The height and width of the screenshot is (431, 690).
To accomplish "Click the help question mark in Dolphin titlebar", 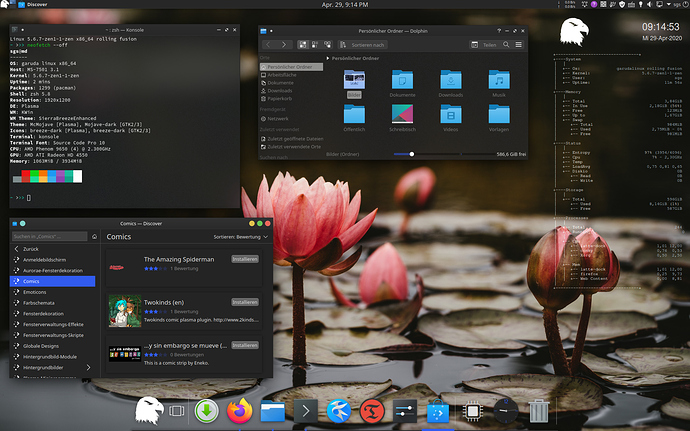I will point(499,31).
